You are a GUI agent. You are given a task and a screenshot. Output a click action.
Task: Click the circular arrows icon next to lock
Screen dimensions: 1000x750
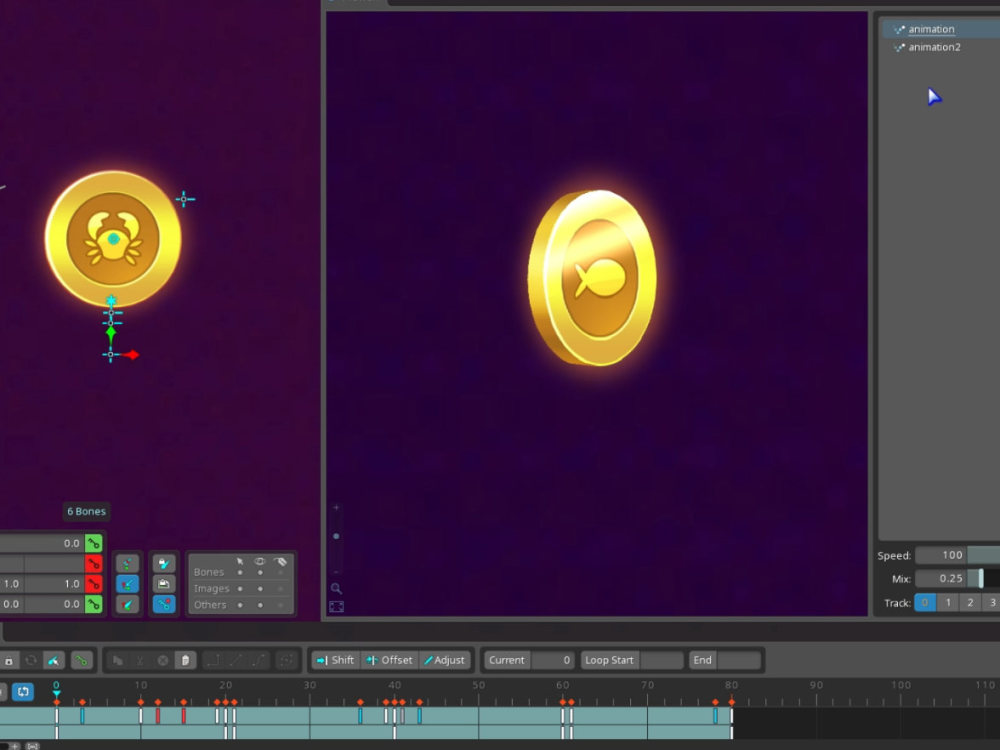coord(31,661)
